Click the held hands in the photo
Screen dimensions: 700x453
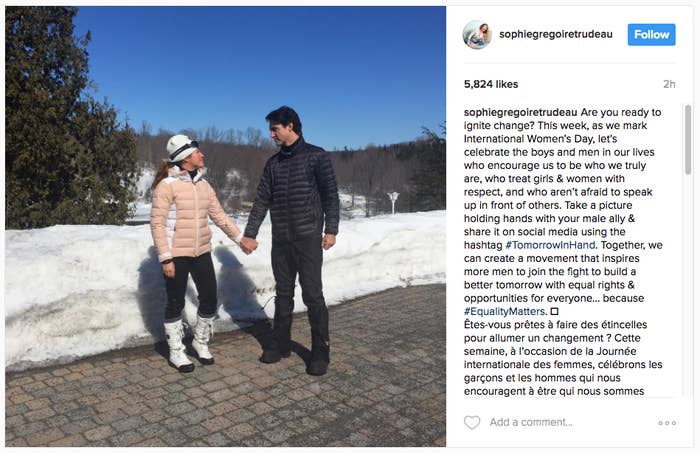click(248, 245)
